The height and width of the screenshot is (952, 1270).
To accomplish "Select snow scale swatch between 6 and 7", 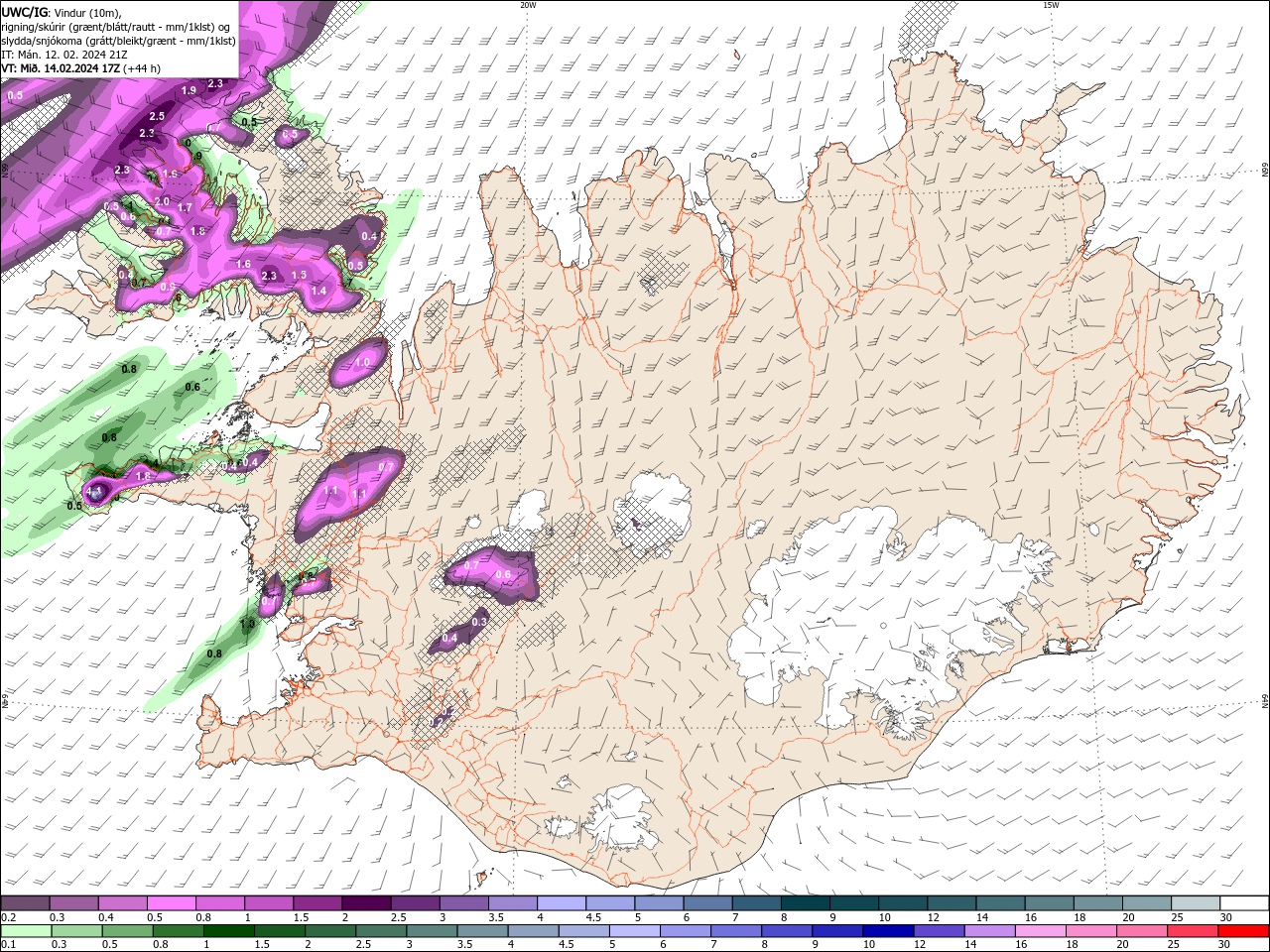I will pyautogui.click(x=705, y=902).
